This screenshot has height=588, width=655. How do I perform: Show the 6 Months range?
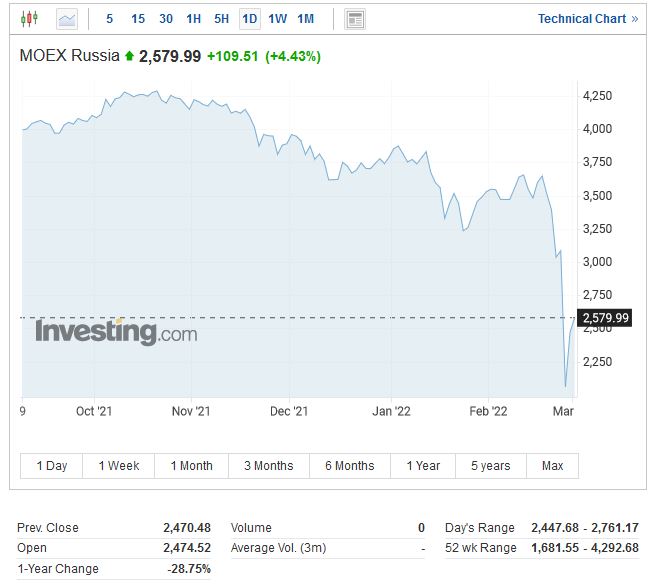349,466
